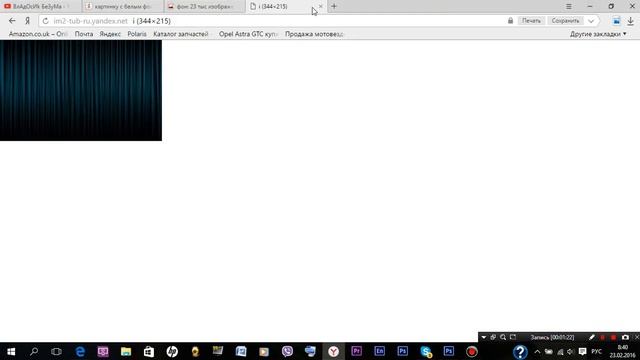Click the padlock security icon in address bar
This screenshot has width=640, height=360.
510,20
